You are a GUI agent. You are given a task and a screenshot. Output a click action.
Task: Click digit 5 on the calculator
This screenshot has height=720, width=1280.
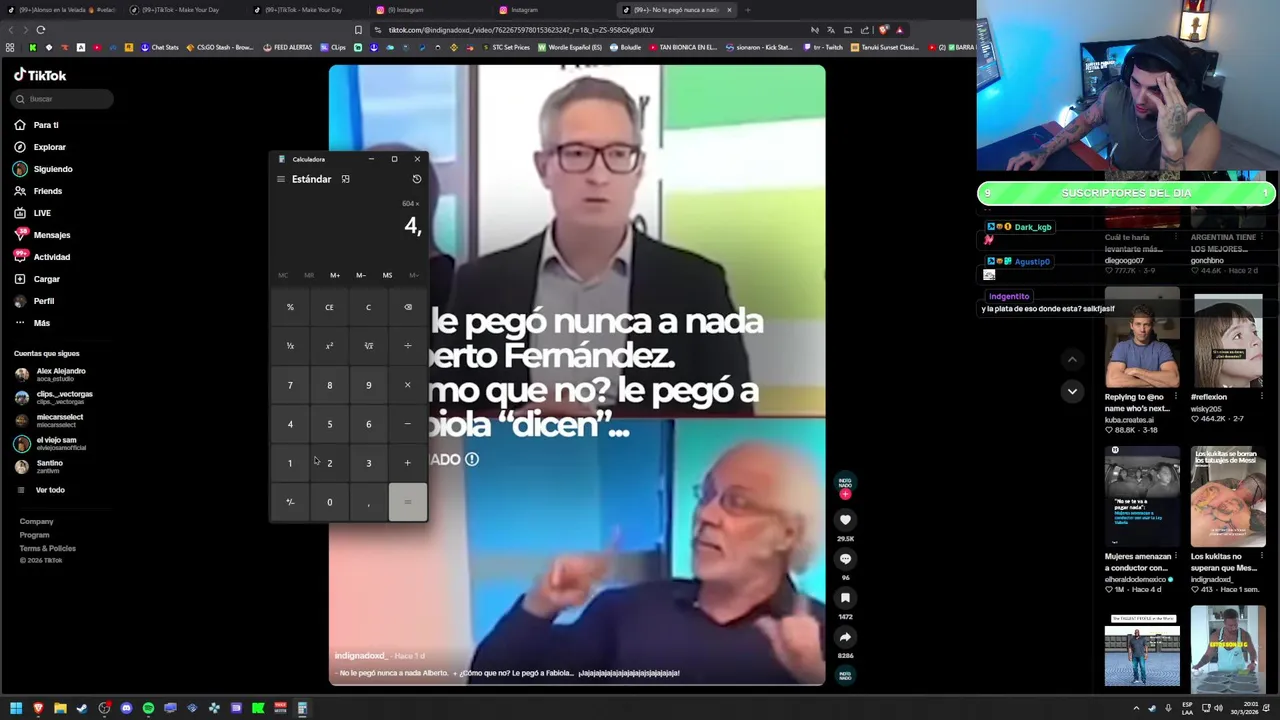click(329, 424)
